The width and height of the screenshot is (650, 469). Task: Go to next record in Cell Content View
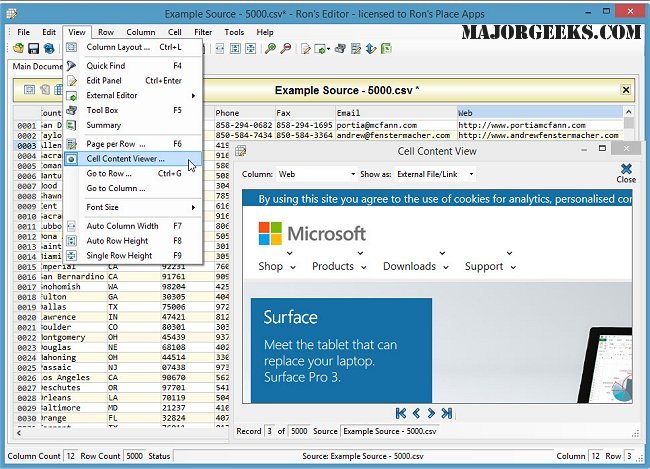click(x=431, y=413)
